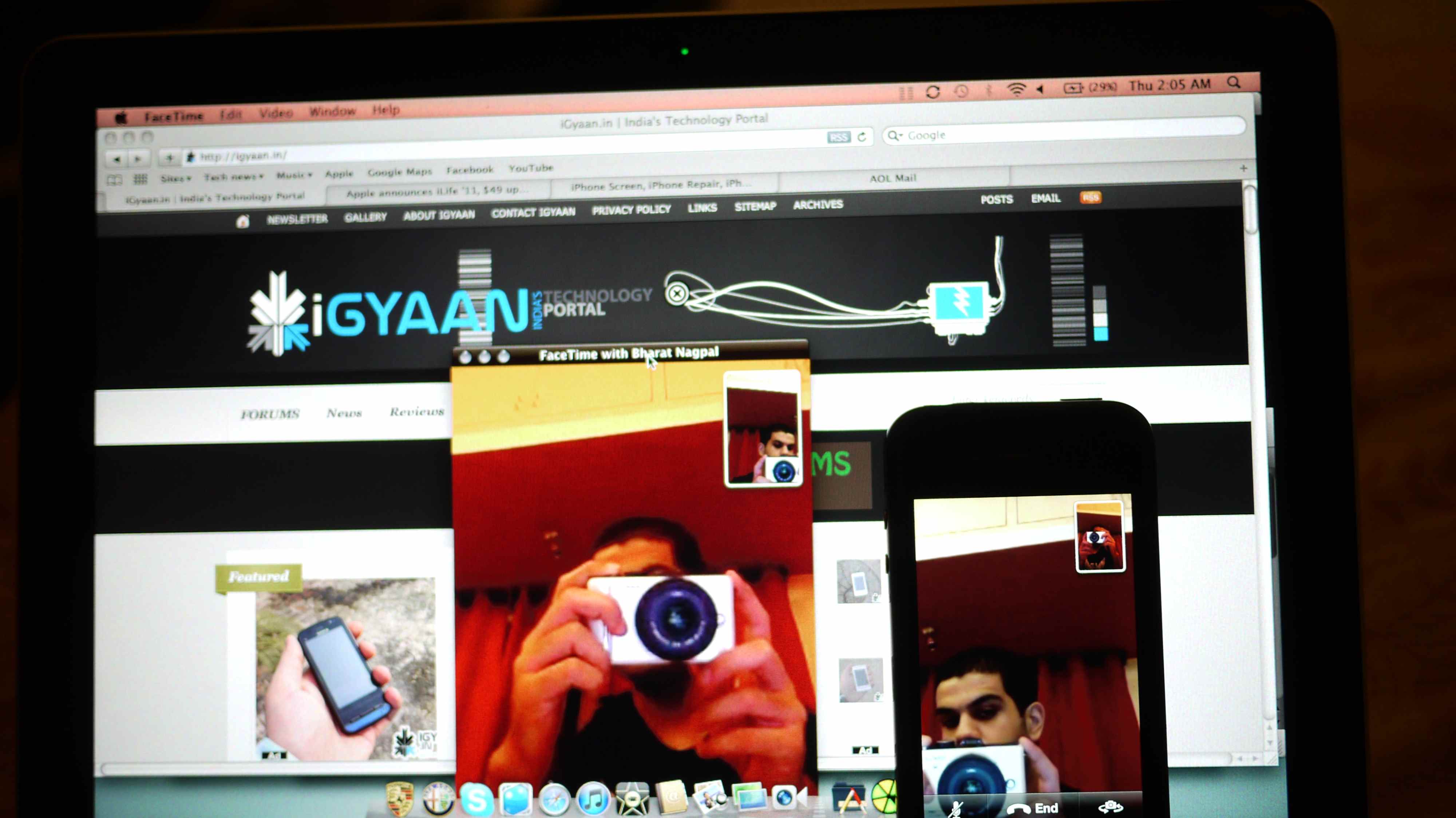Click the Google search field
Viewport: 1456px width, 818px height.
[x=1063, y=134]
